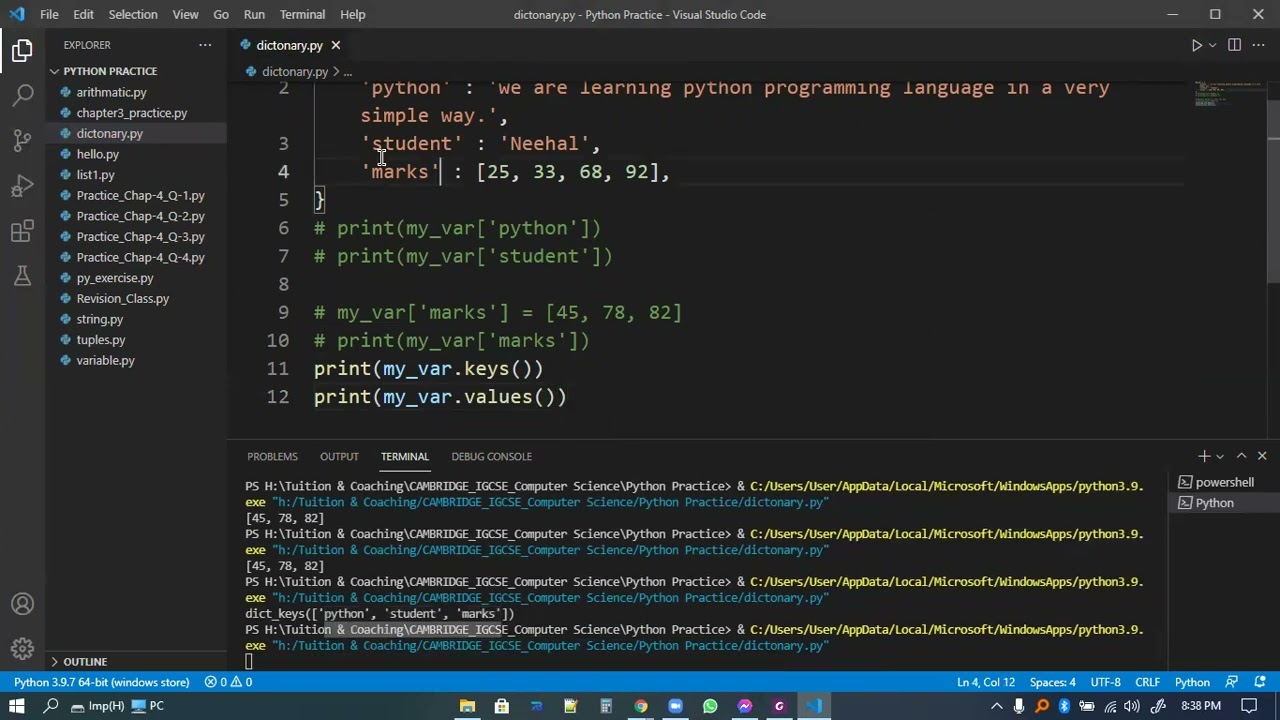Change UTF-8 file encoding
Viewport: 1280px width, 720px height.
tap(1105, 682)
